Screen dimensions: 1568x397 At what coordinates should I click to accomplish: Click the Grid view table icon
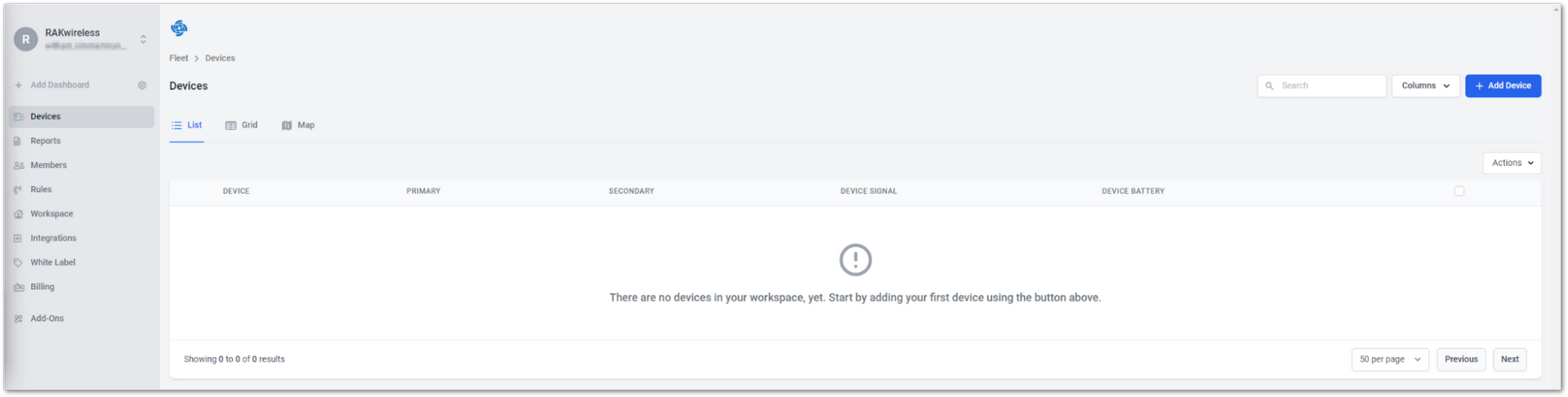point(231,126)
